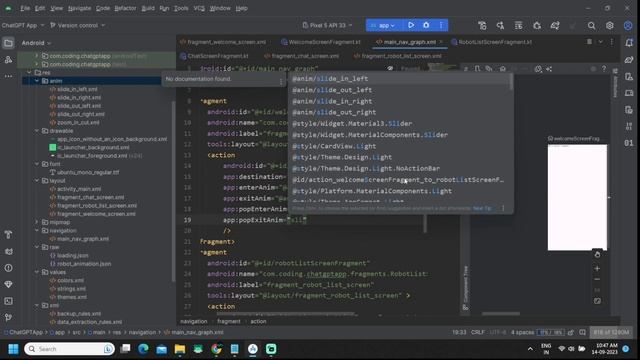Screen dimensions: 640x360
Task: Collapse the anim folder
Action: click(37, 81)
